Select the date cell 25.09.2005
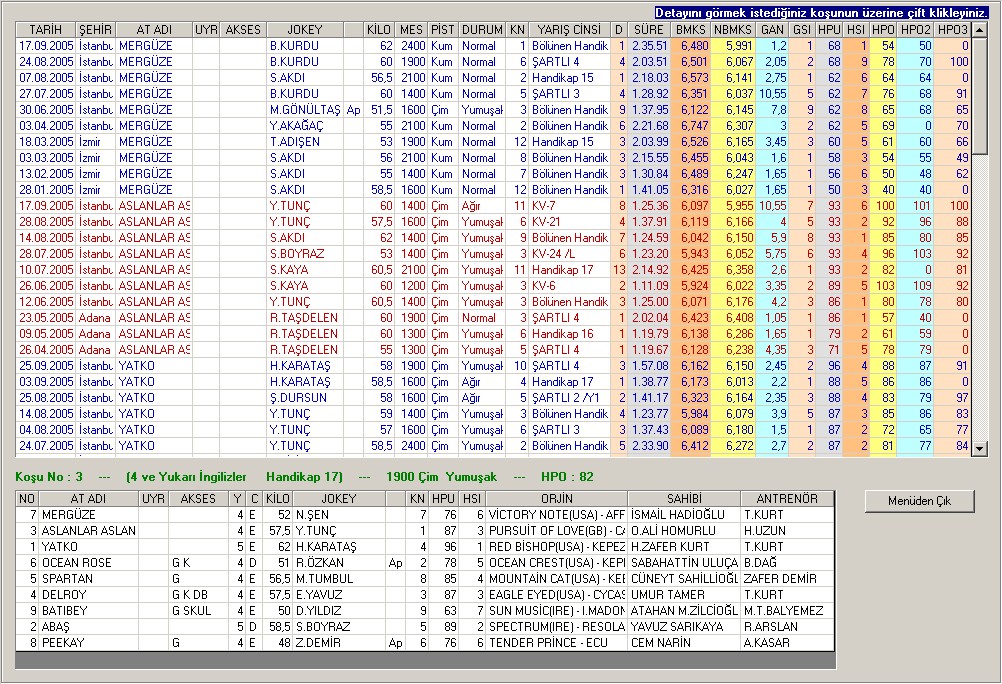Screen dimensions: 1002x684 (46, 366)
